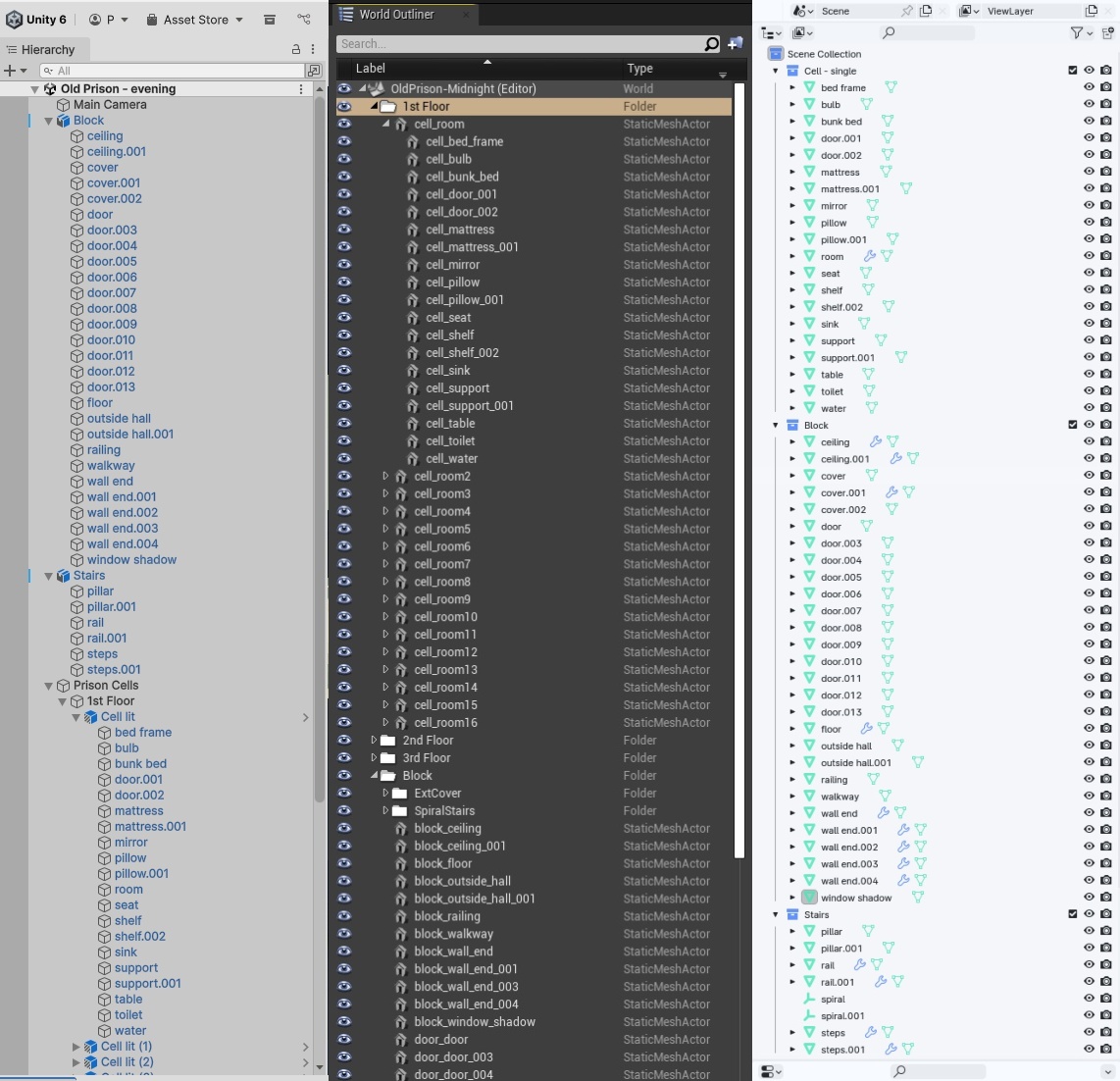Open Old Prison - evening scene options menu
The height and width of the screenshot is (1081, 1120).
(x=301, y=88)
